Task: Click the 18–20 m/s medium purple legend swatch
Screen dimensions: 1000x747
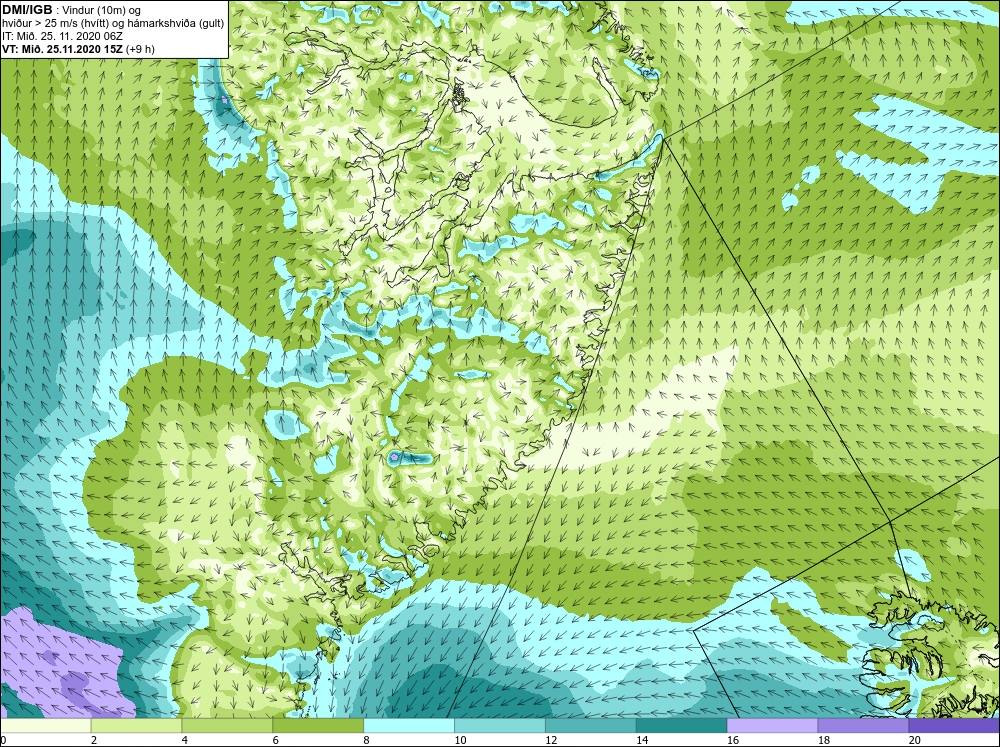Action: (863, 726)
